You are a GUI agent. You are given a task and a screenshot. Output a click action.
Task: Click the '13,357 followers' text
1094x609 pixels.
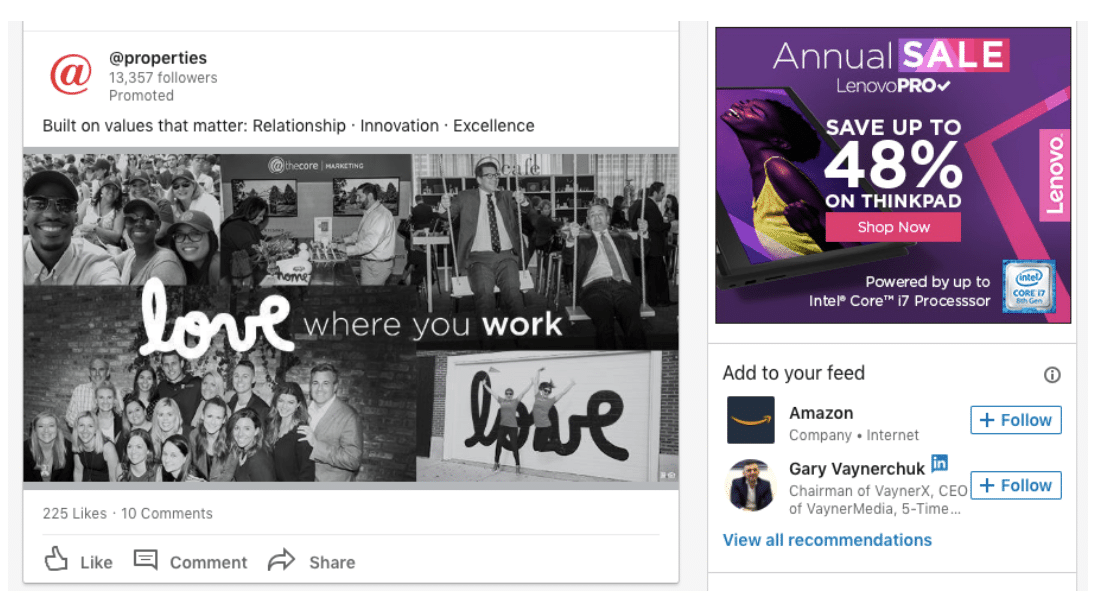click(x=163, y=77)
